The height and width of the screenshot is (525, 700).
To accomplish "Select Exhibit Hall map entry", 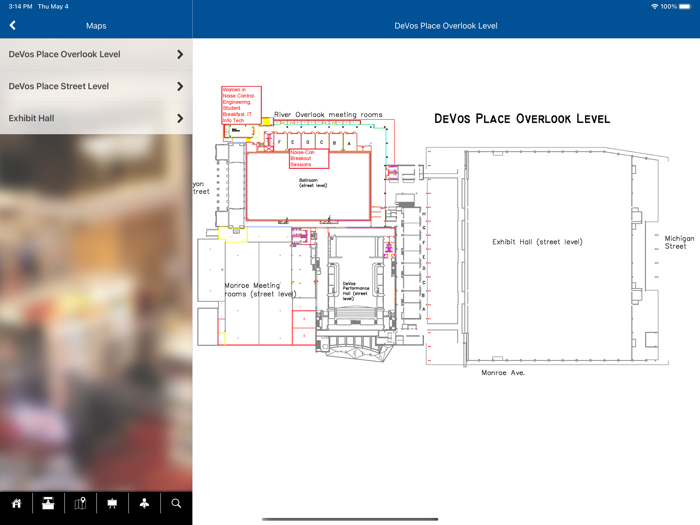I will pyautogui.click(x=96, y=118).
